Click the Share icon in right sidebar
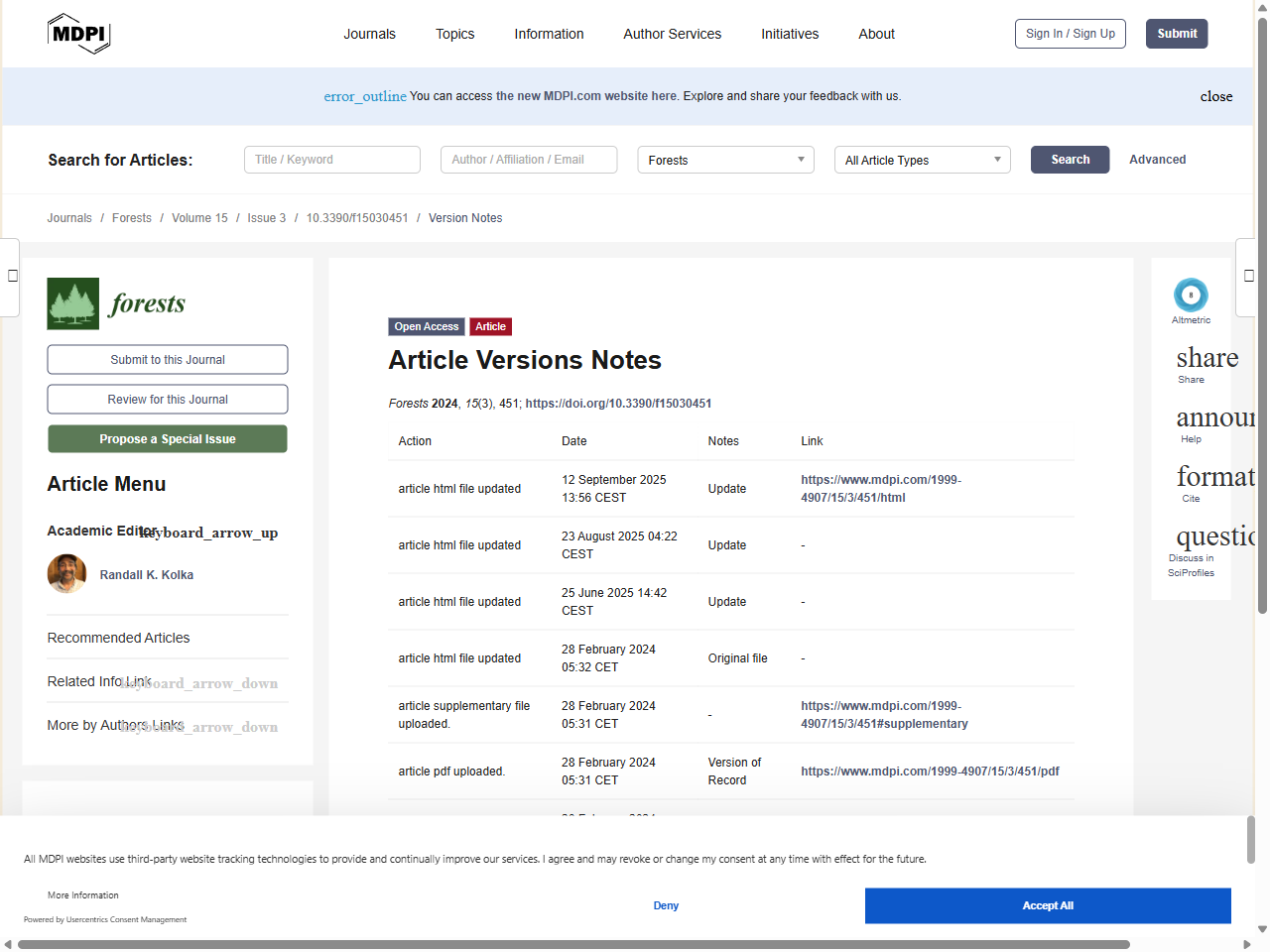 [x=1207, y=358]
